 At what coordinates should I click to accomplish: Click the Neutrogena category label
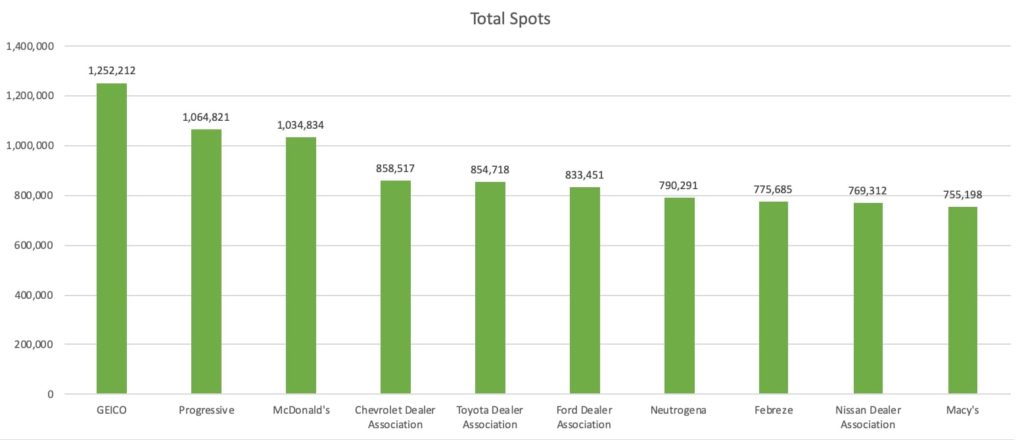679,411
